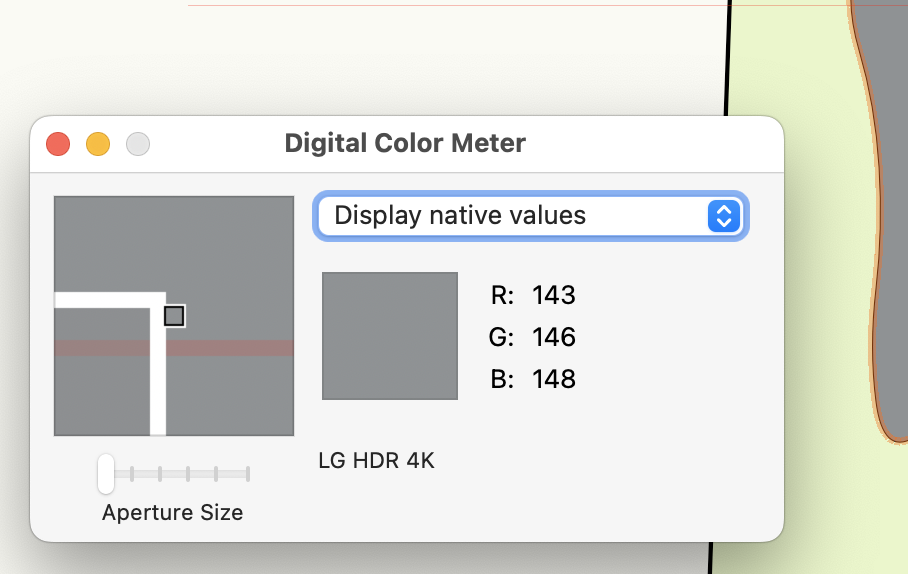Click the Aperture Size label

(x=172, y=513)
